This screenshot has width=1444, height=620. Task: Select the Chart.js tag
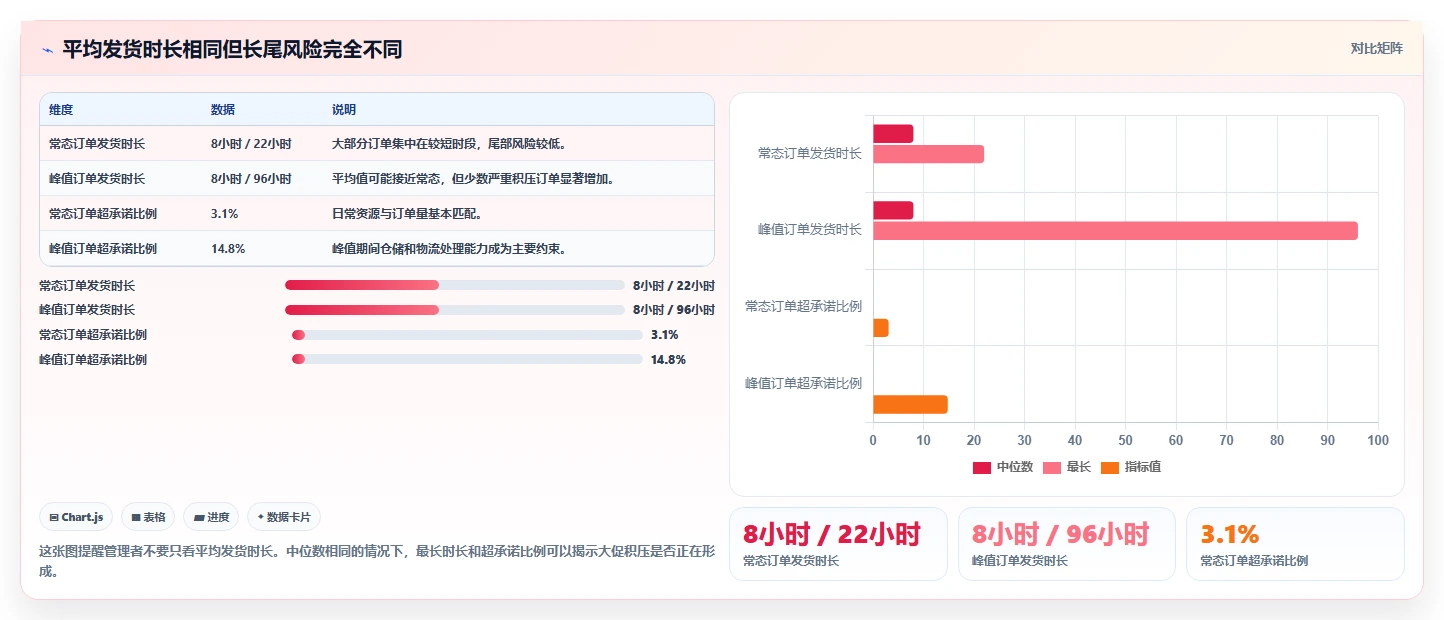(x=76, y=517)
